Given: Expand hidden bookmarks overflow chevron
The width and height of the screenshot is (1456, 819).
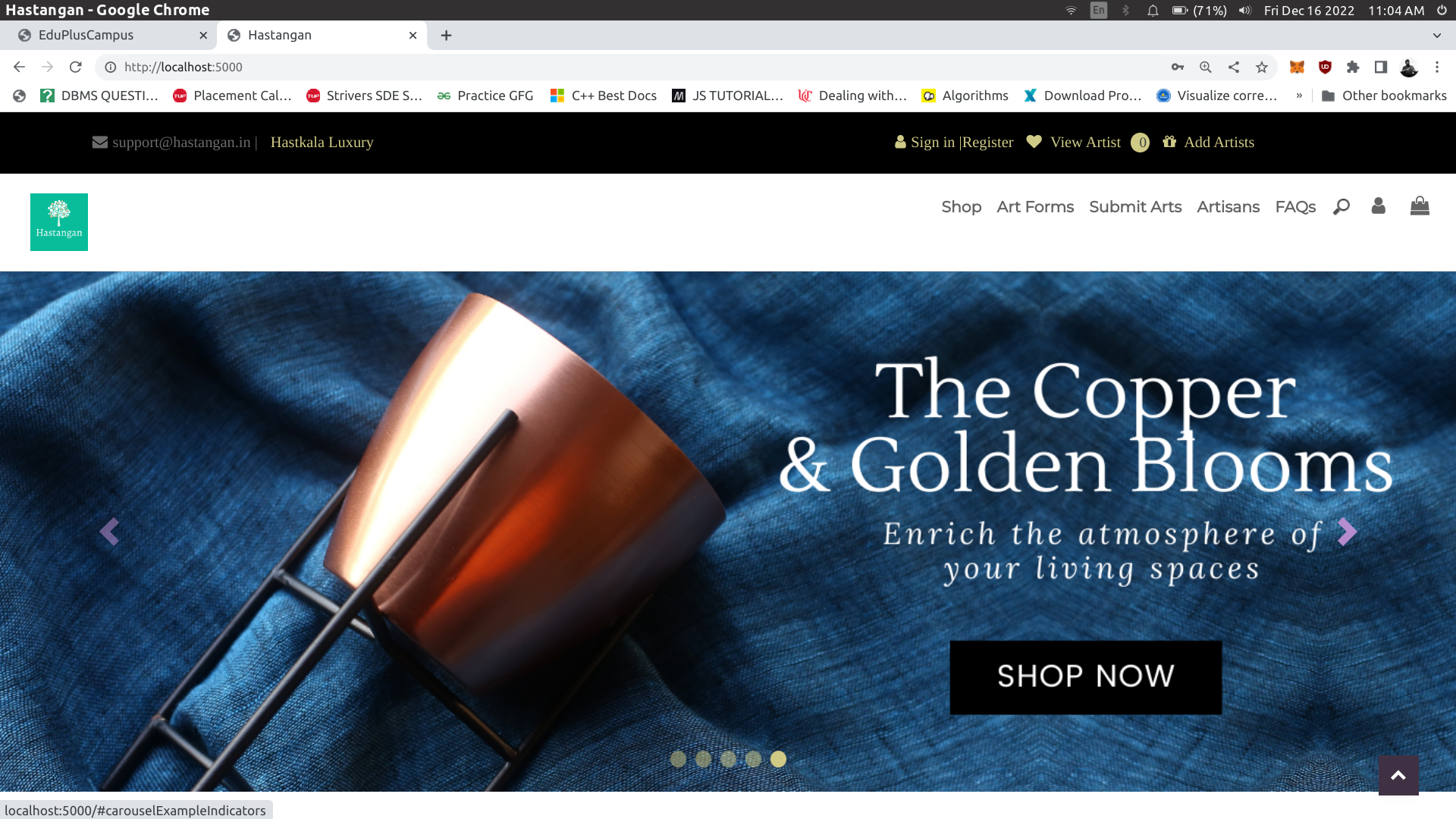Looking at the screenshot, I should [x=1299, y=96].
